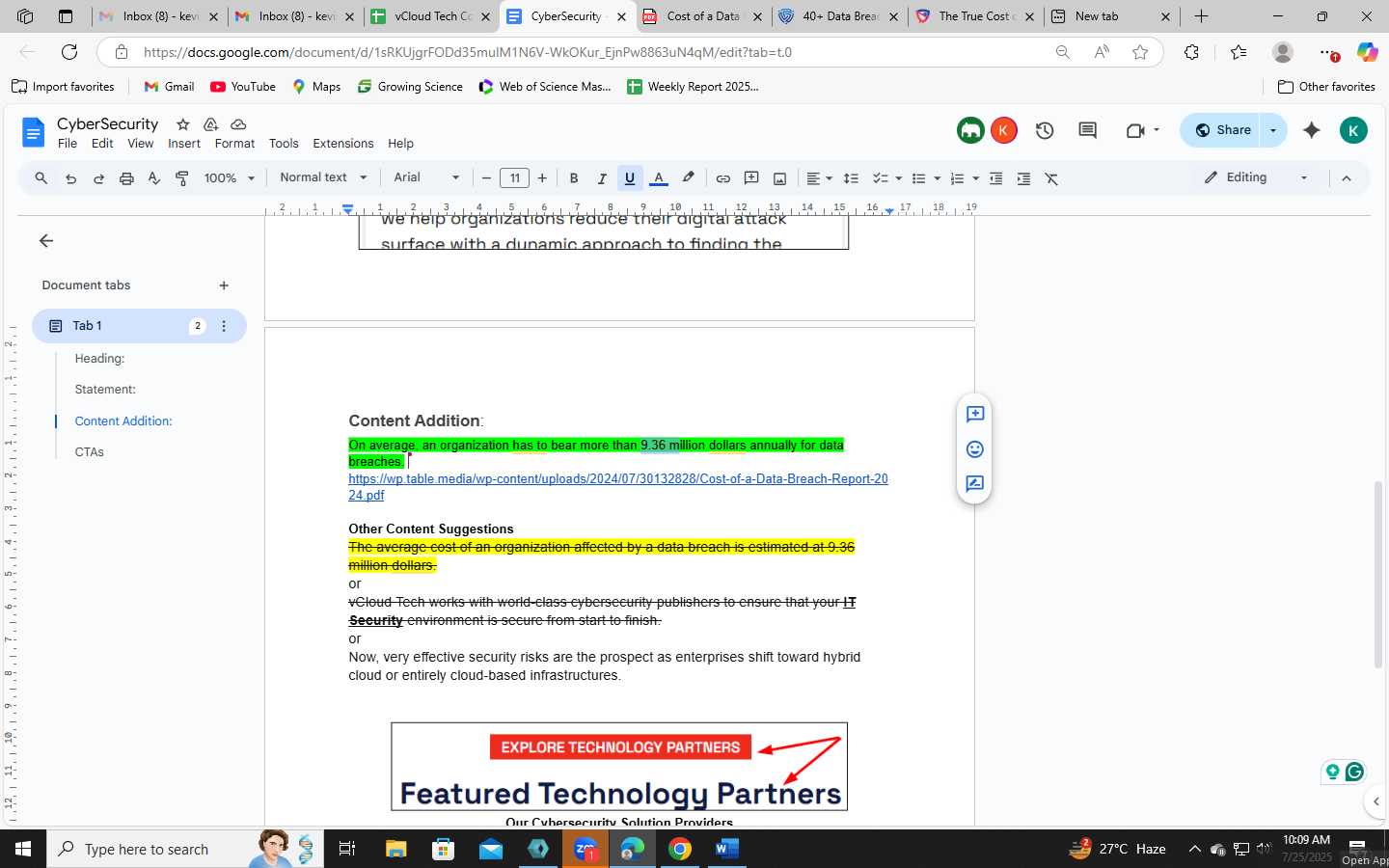This screenshot has height=868, width=1389.
Task: Insert an image from the toolbar
Action: pyautogui.click(x=779, y=178)
